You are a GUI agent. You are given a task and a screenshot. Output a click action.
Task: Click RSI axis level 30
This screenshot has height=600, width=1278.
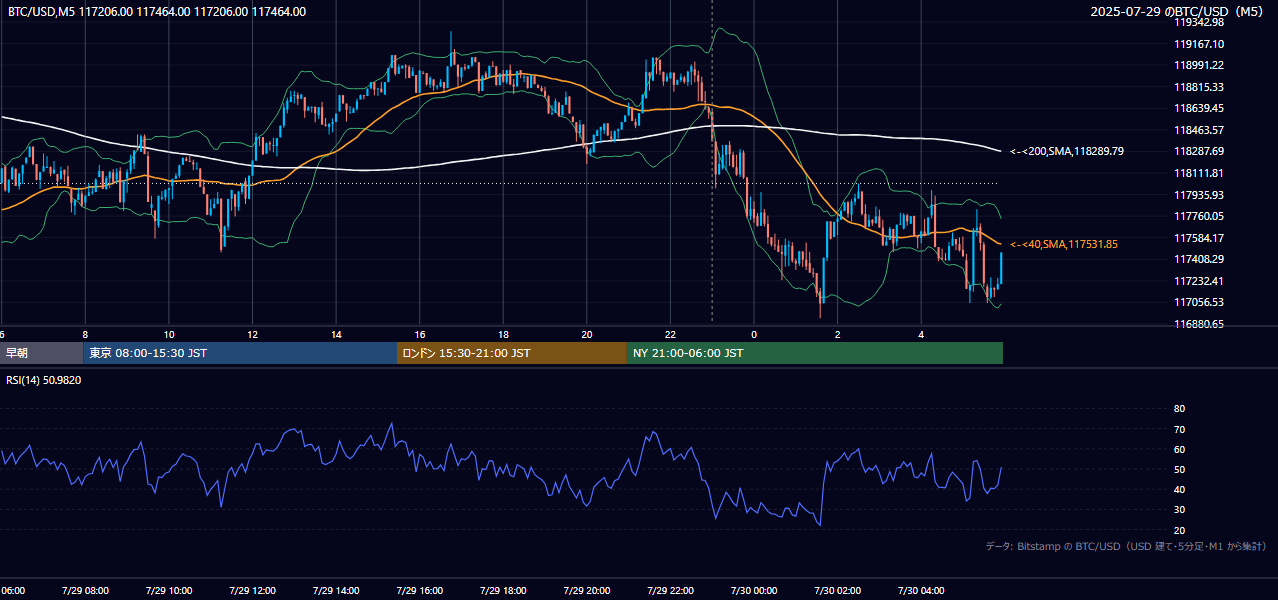point(1179,510)
